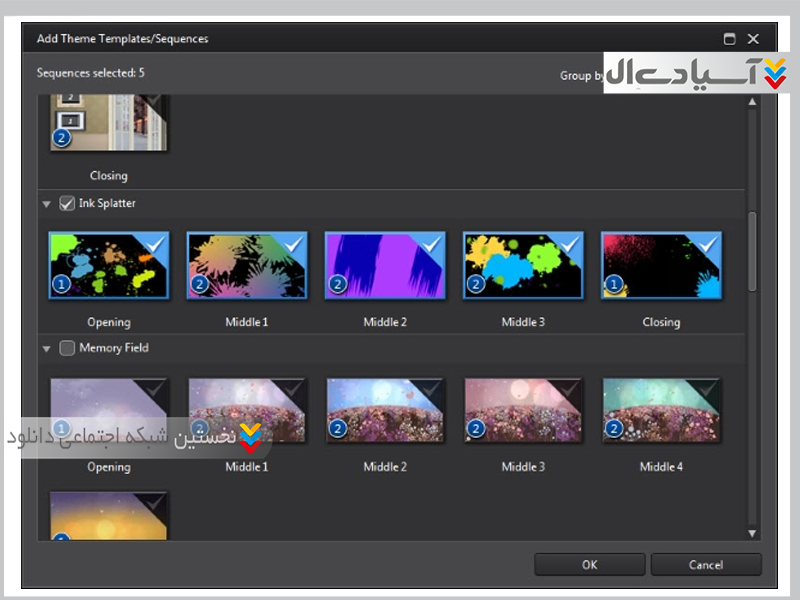800x600 pixels.
Task: Toggle the checkmark corner on Memory Field Middle 4
Action: click(x=707, y=389)
